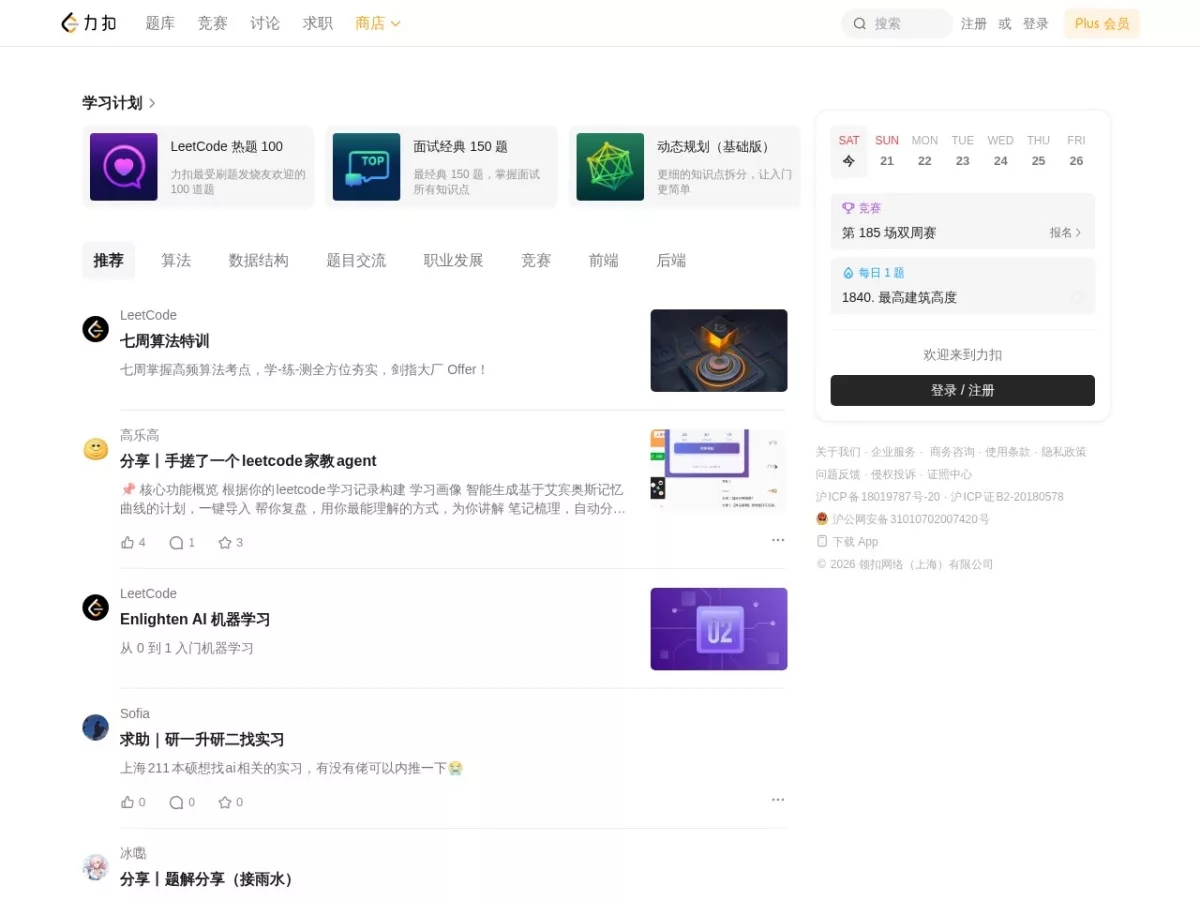Viewport: 1200px width, 900px height.
Task: Focus the 搜索 input field
Action: pyautogui.click(x=897, y=23)
